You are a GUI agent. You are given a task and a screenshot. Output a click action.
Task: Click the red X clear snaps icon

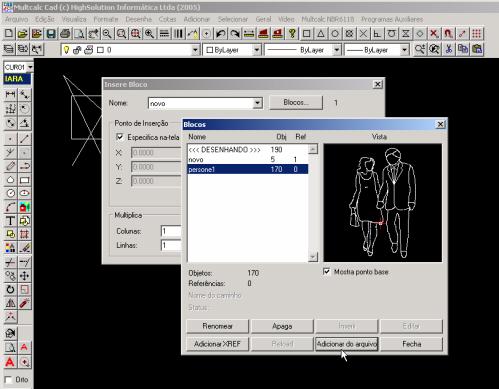tap(434, 34)
